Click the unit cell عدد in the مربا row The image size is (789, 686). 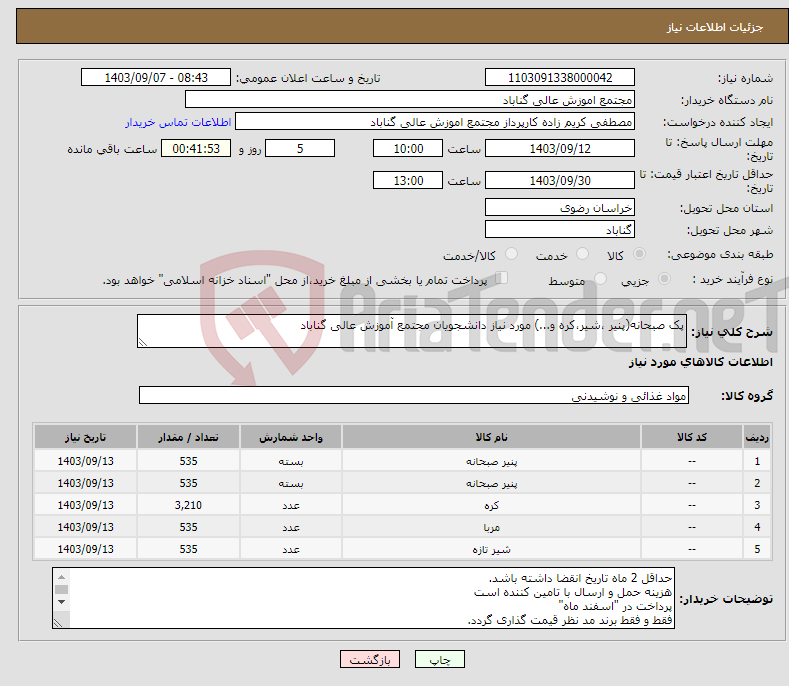(x=291, y=527)
